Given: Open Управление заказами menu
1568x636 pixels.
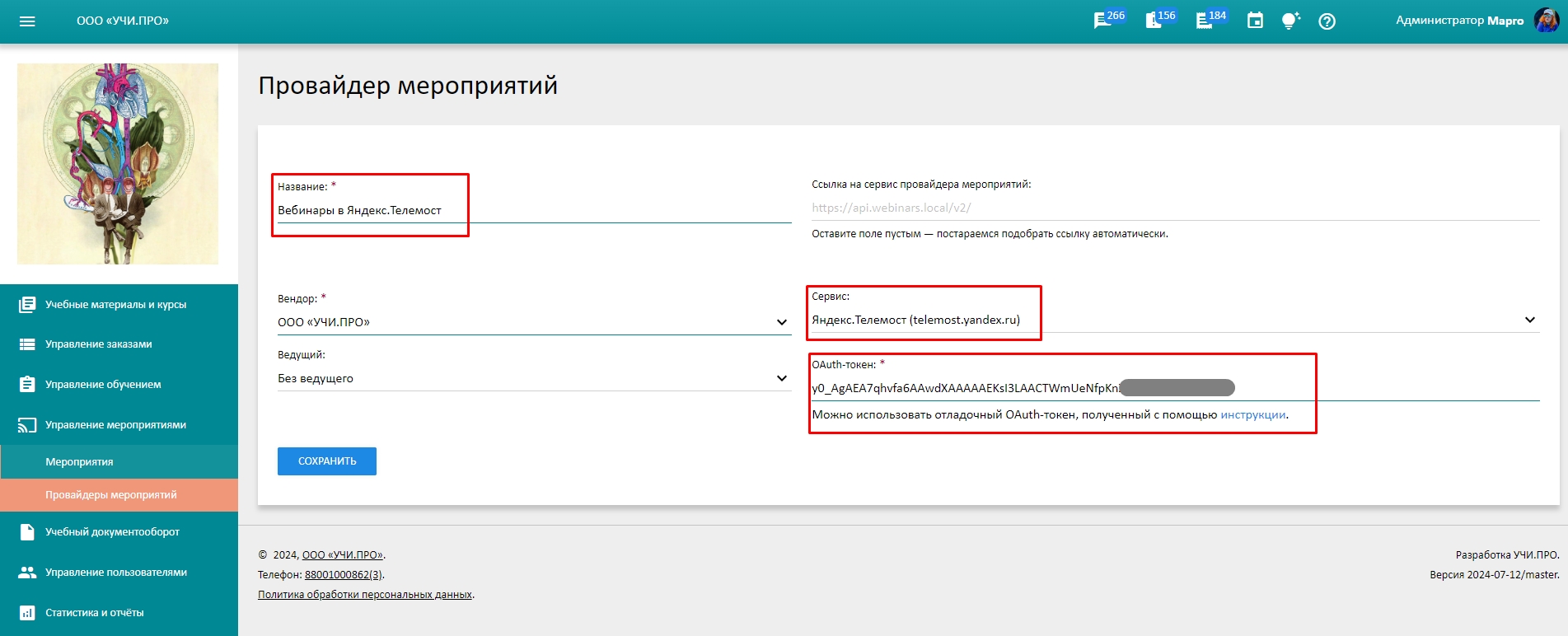Looking at the screenshot, I should pyautogui.click(x=119, y=344).
